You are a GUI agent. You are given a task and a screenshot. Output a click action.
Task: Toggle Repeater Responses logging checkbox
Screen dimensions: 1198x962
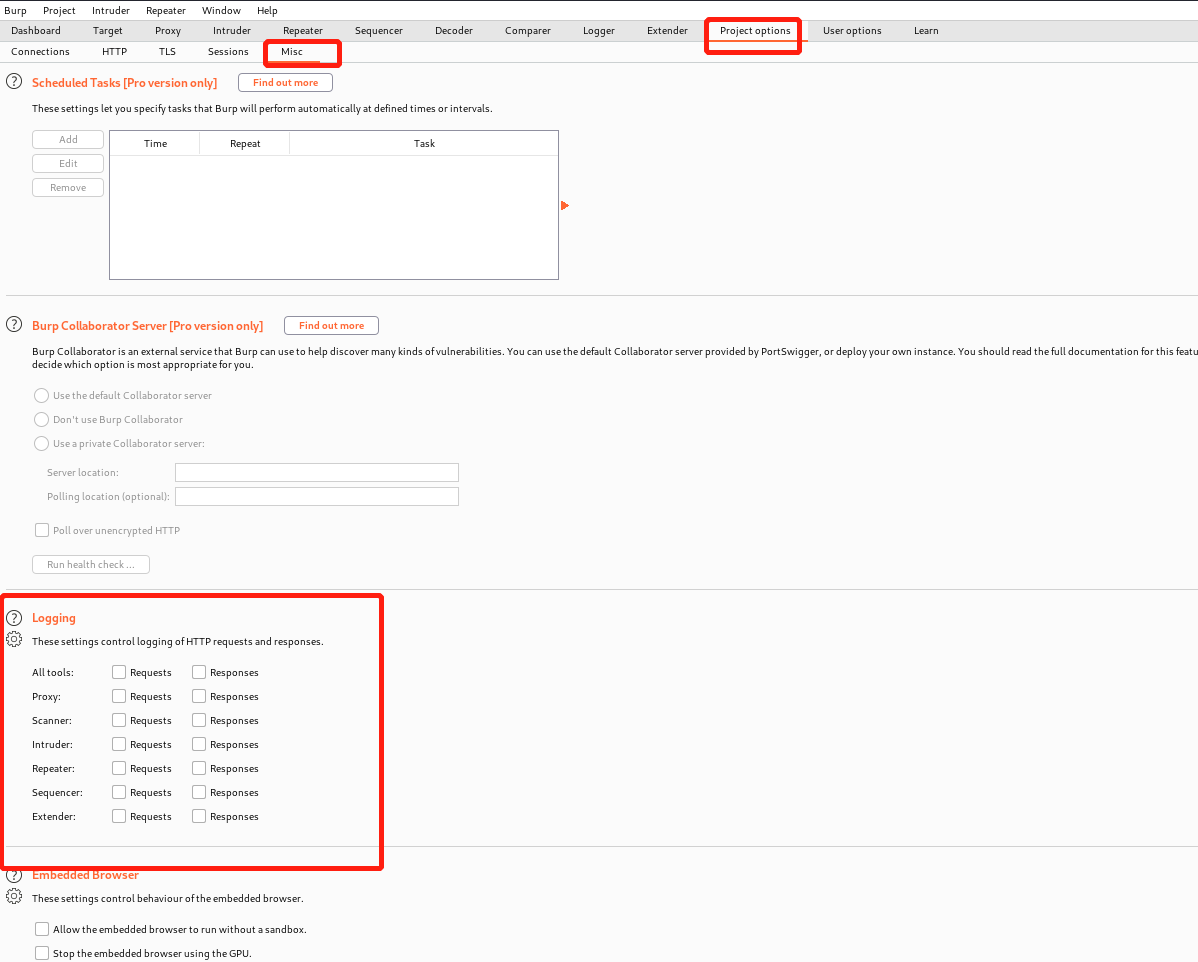pos(199,768)
